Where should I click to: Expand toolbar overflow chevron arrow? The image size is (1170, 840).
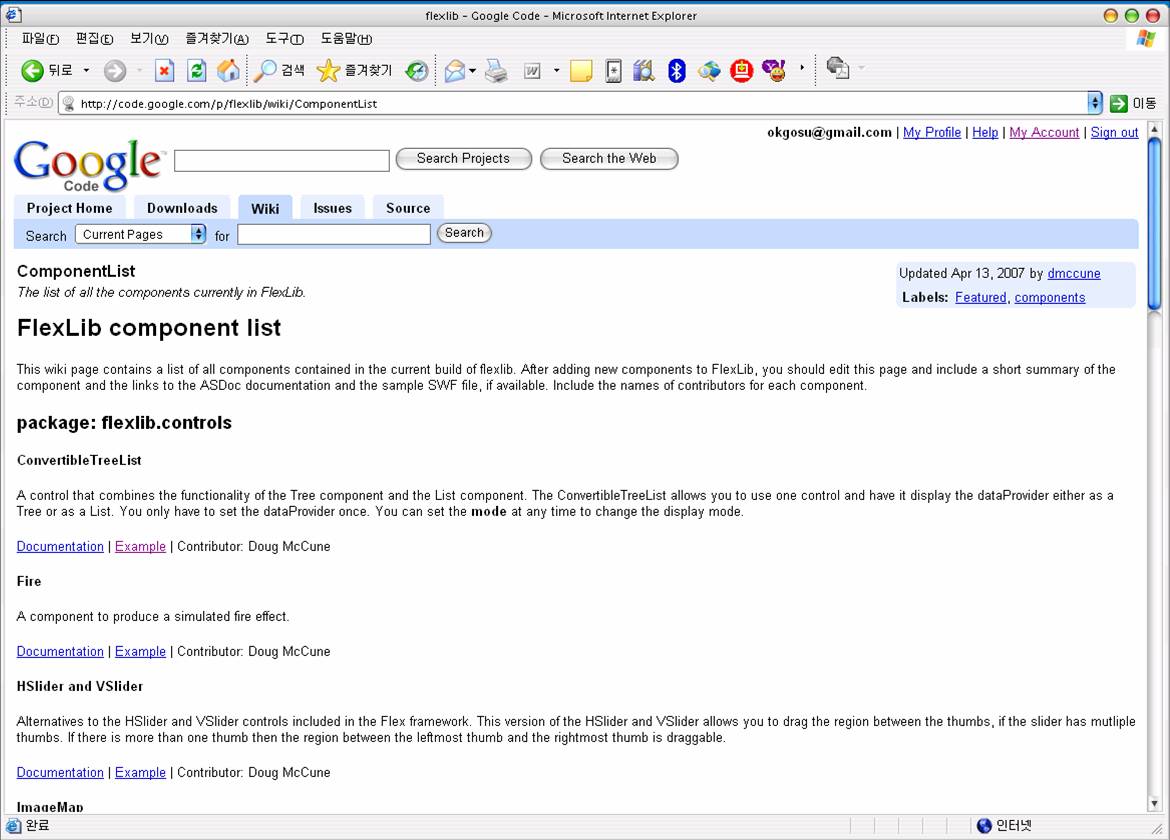click(x=802, y=68)
